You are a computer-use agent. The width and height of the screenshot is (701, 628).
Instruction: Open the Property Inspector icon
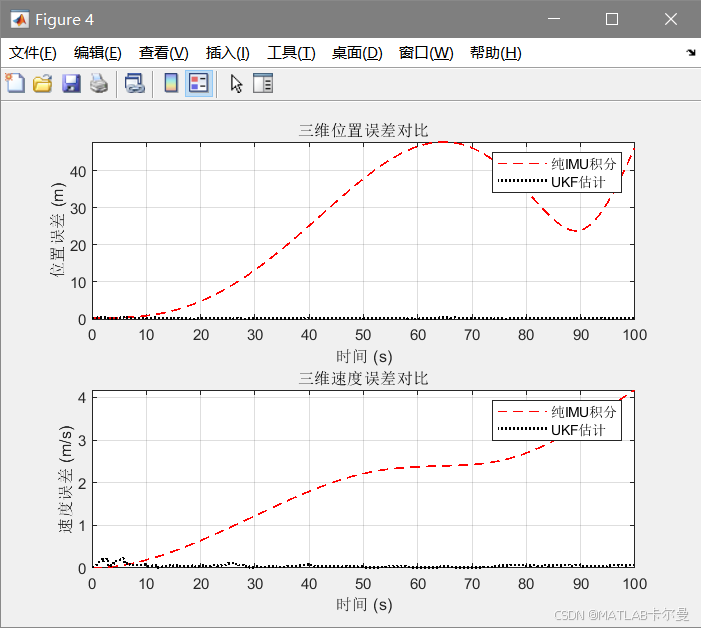pos(263,83)
